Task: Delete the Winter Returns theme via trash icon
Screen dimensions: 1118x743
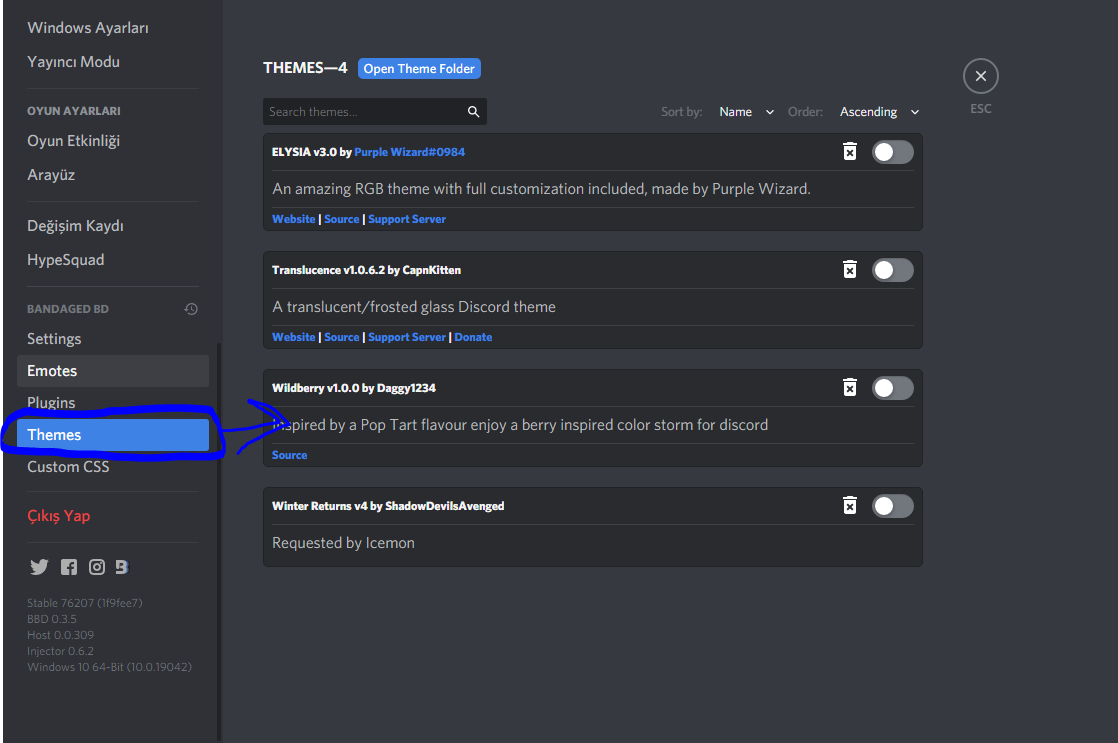Action: click(849, 506)
